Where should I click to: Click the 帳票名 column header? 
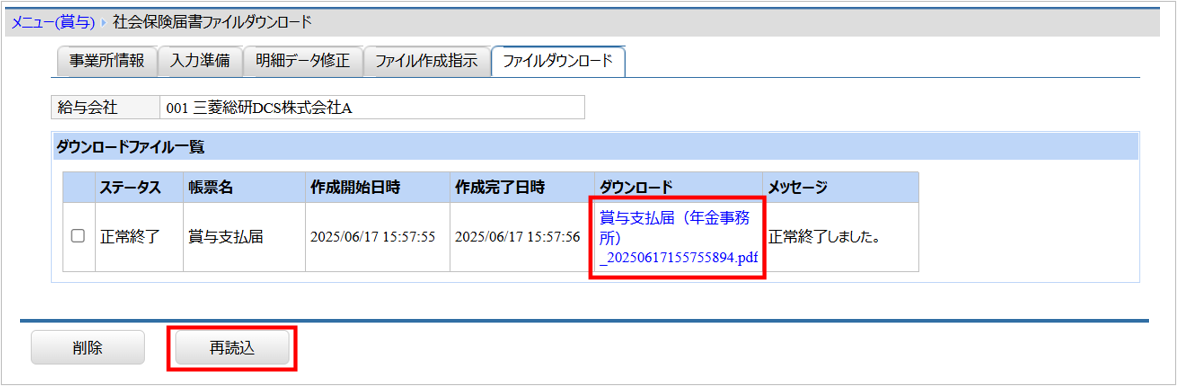(x=243, y=187)
